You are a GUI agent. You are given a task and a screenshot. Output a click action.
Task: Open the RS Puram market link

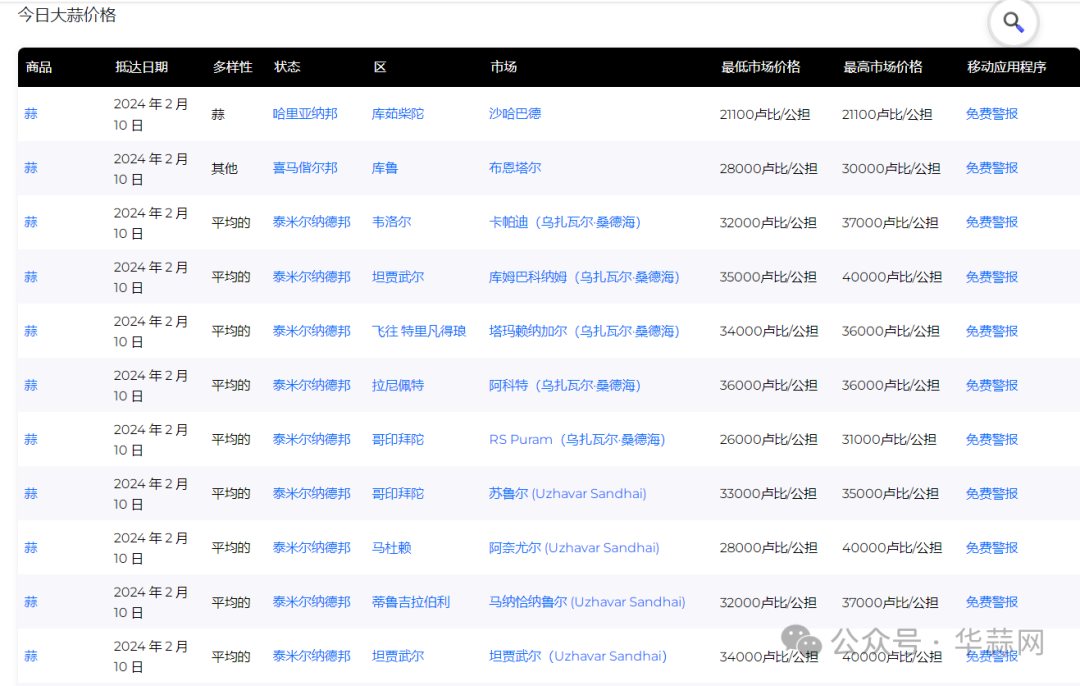point(577,439)
